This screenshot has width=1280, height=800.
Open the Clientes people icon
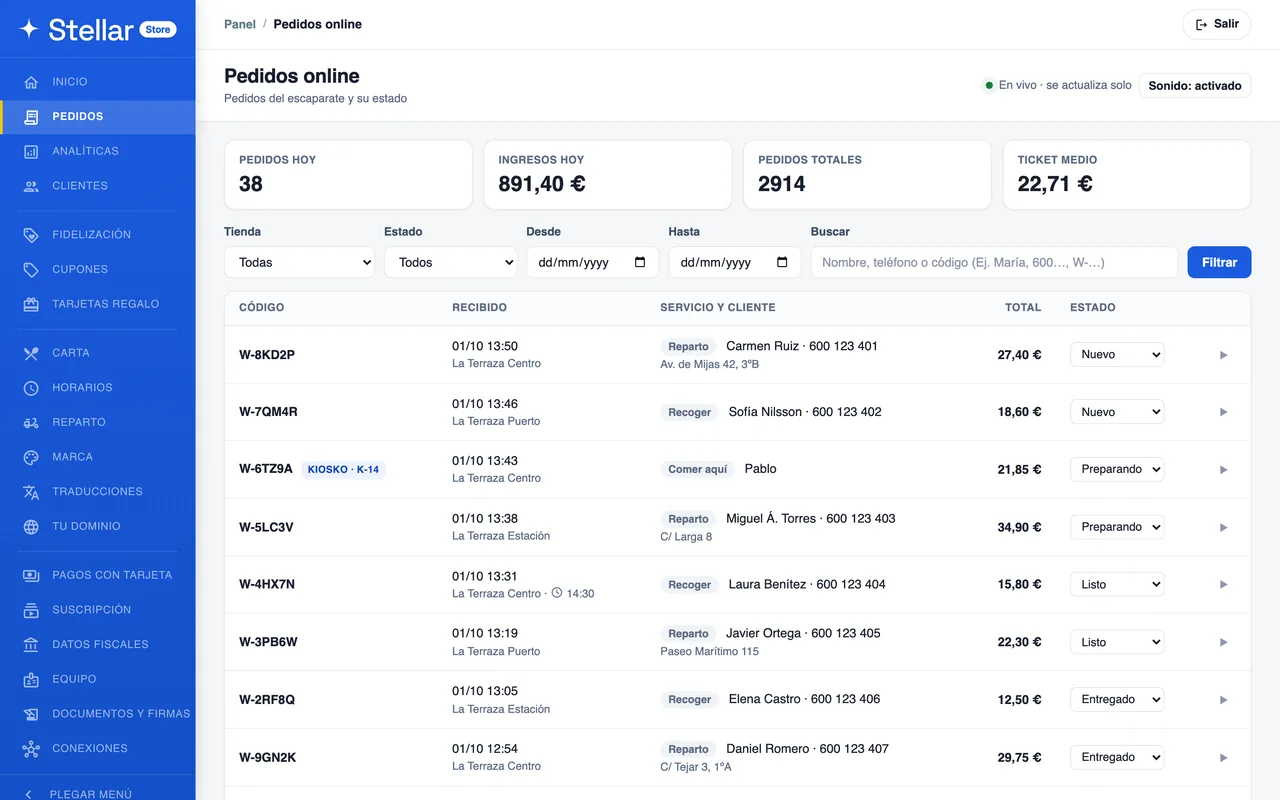(x=31, y=186)
